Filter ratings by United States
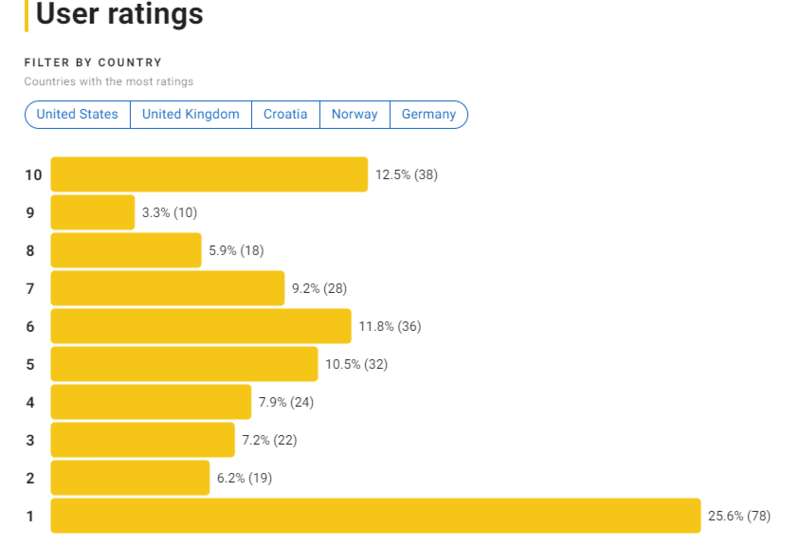800x546 pixels. pos(78,114)
